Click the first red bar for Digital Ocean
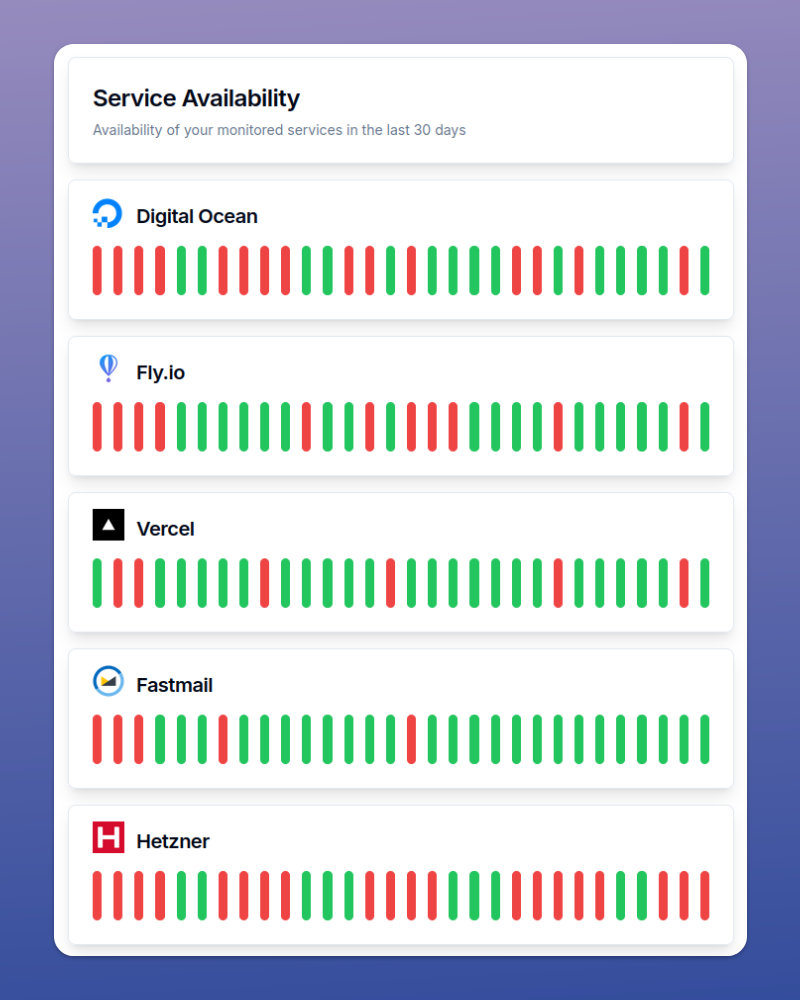 pyautogui.click(x=97, y=270)
